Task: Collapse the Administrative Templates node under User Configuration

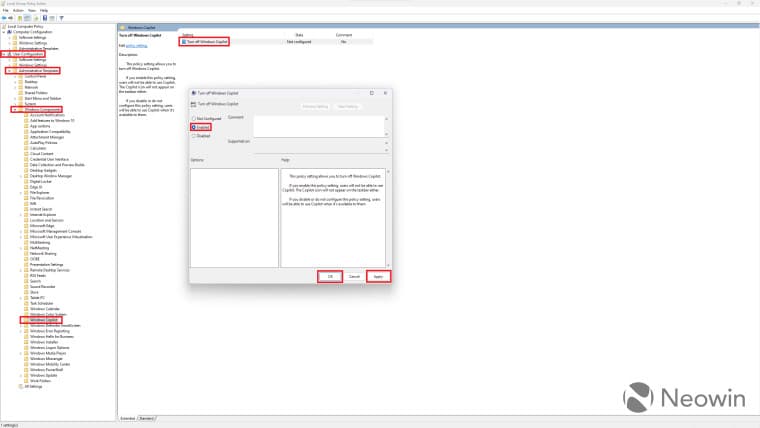Action: coord(9,71)
